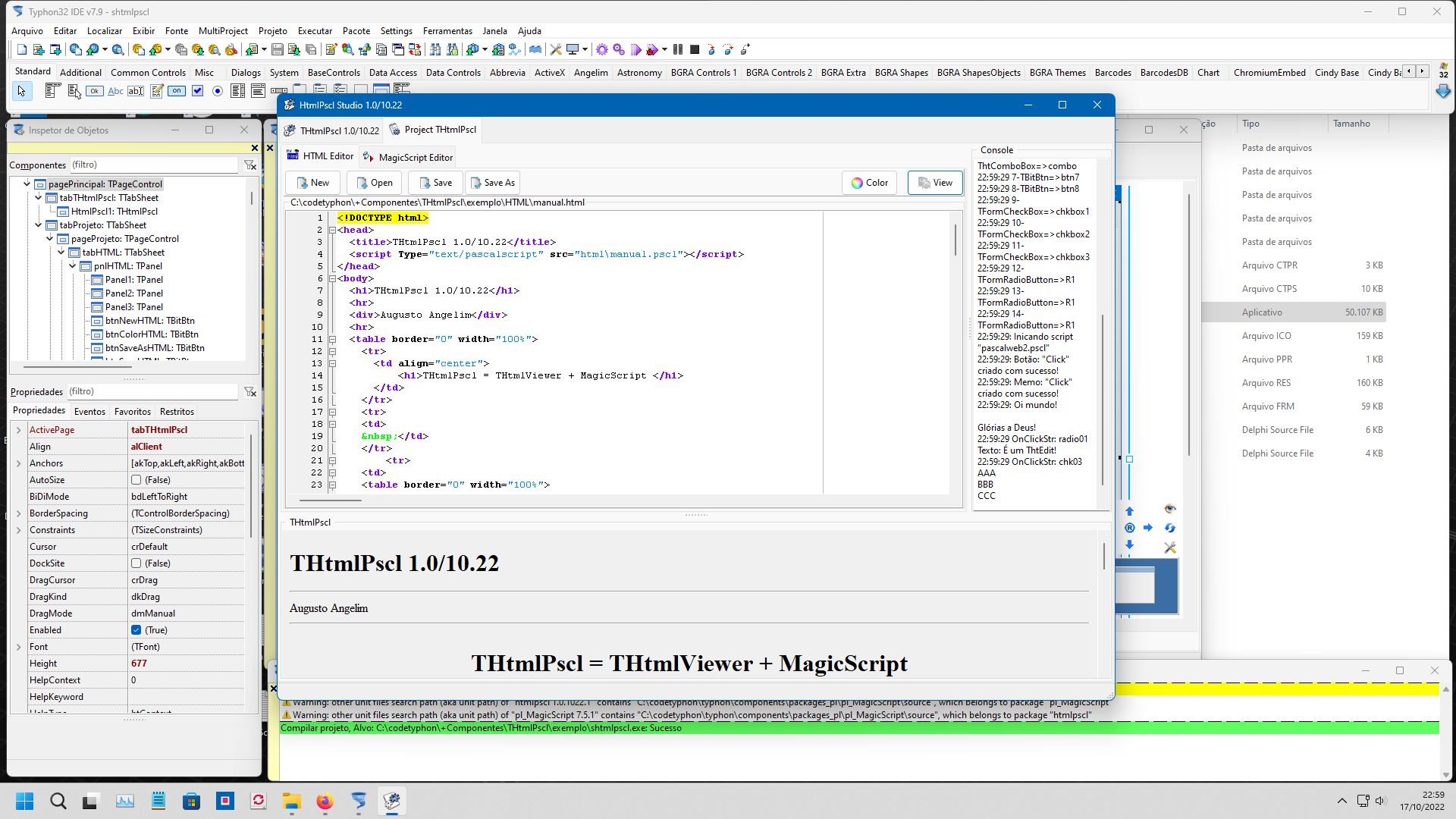Click the New button in HTML Editor

[x=313, y=183]
